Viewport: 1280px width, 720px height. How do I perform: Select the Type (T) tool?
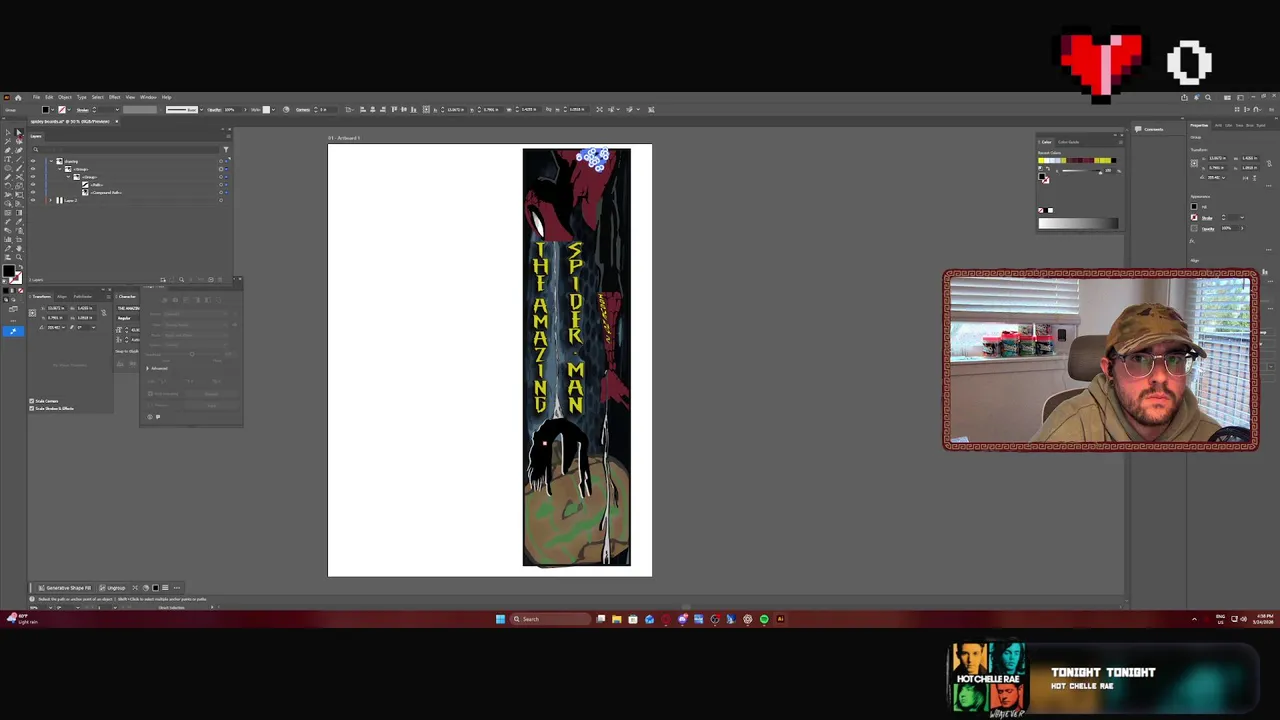(8, 159)
